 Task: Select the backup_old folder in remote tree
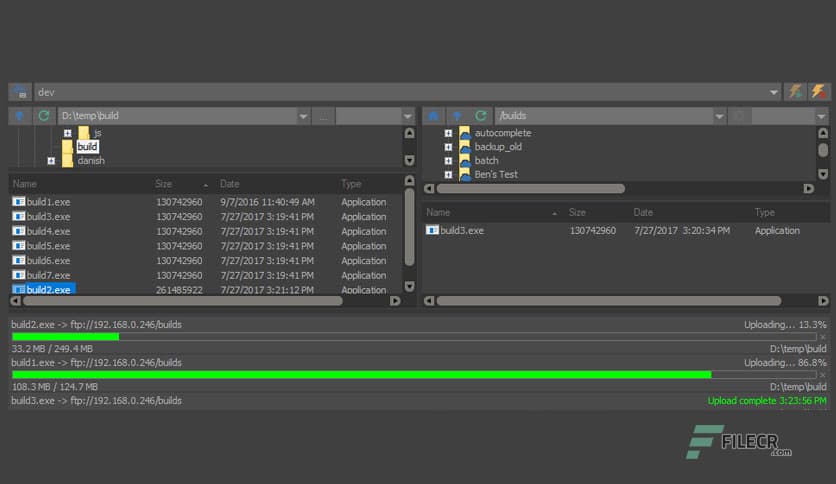pos(498,147)
